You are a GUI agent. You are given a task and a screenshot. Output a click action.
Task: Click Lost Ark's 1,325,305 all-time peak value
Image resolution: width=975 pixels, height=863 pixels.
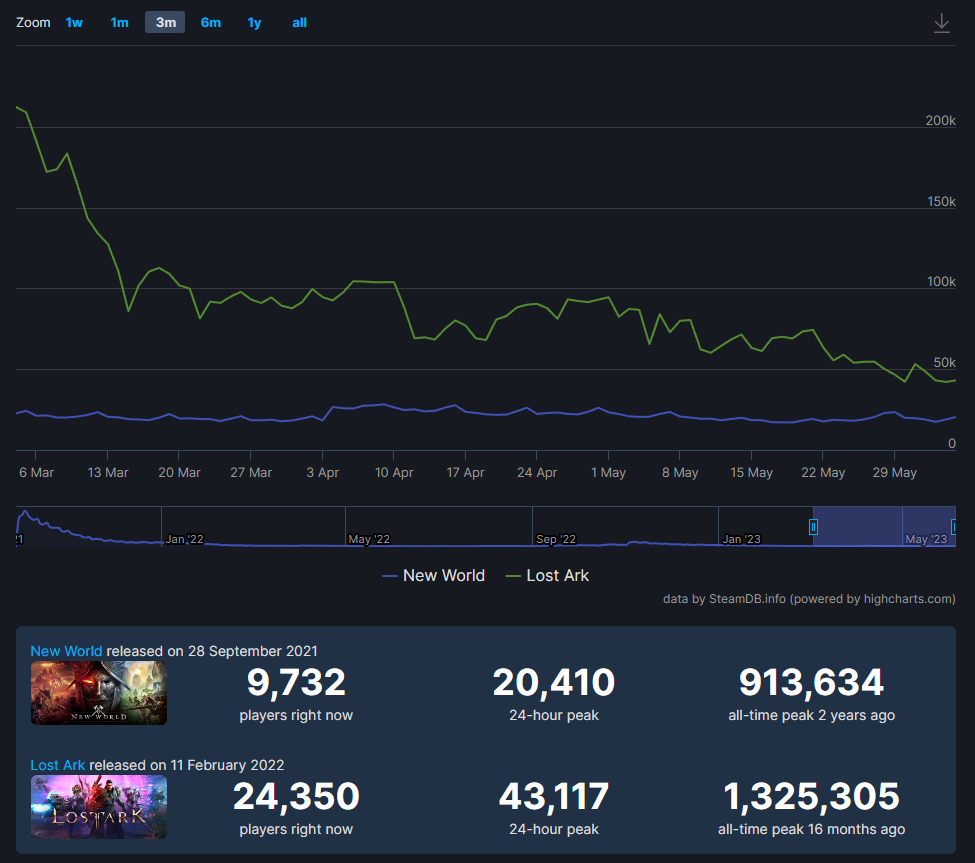point(811,796)
